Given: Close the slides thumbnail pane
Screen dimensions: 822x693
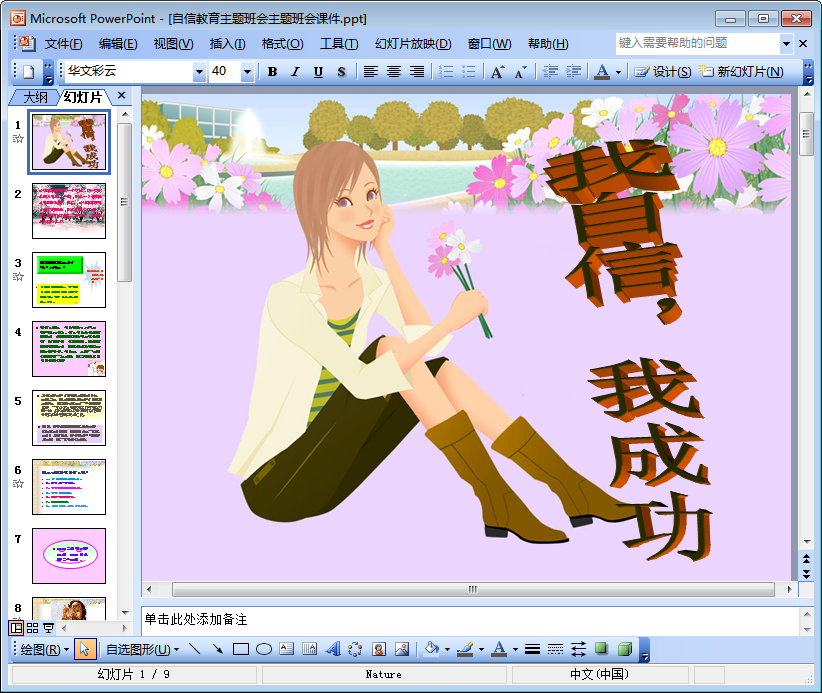Looking at the screenshot, I should click(122, 95).
